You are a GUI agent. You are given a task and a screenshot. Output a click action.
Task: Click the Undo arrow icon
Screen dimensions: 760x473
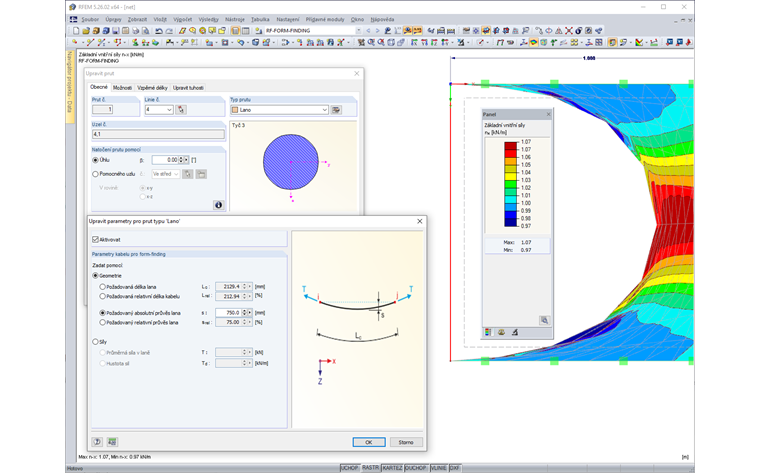(159, 31)
